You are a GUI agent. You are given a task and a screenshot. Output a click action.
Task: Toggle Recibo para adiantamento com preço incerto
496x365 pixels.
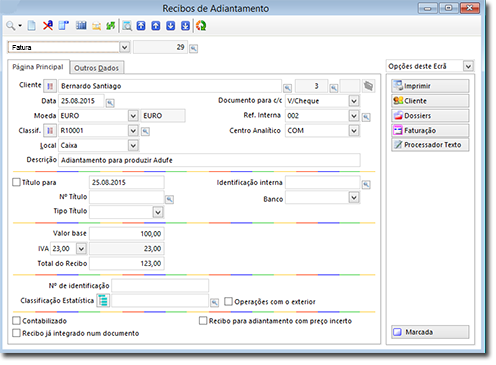203,321
